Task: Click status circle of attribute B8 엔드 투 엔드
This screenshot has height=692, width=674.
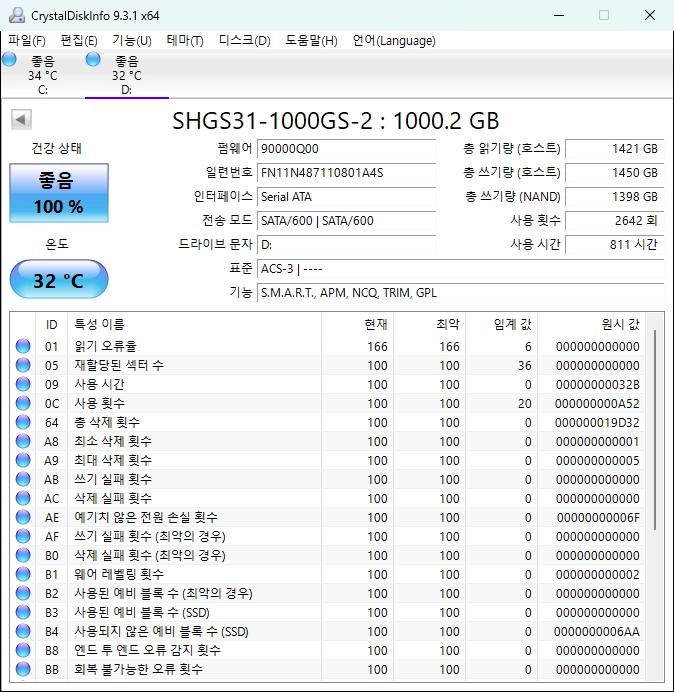Action: click(x=23, y=650)
